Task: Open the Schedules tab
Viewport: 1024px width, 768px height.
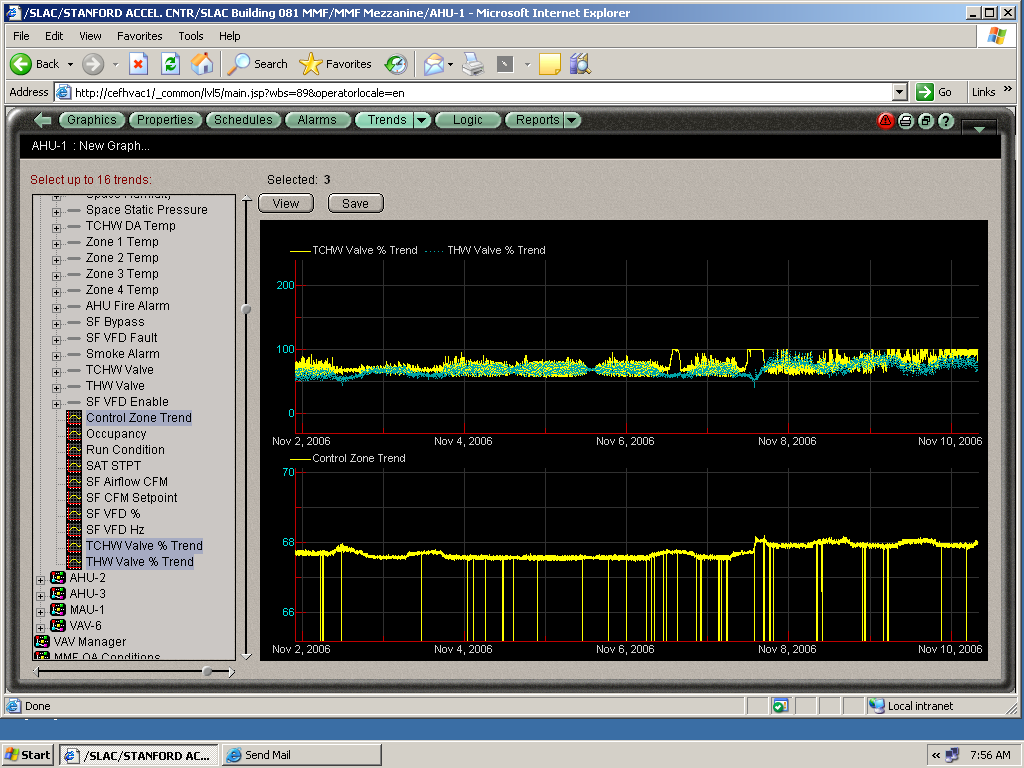Action: coord(243,120)
